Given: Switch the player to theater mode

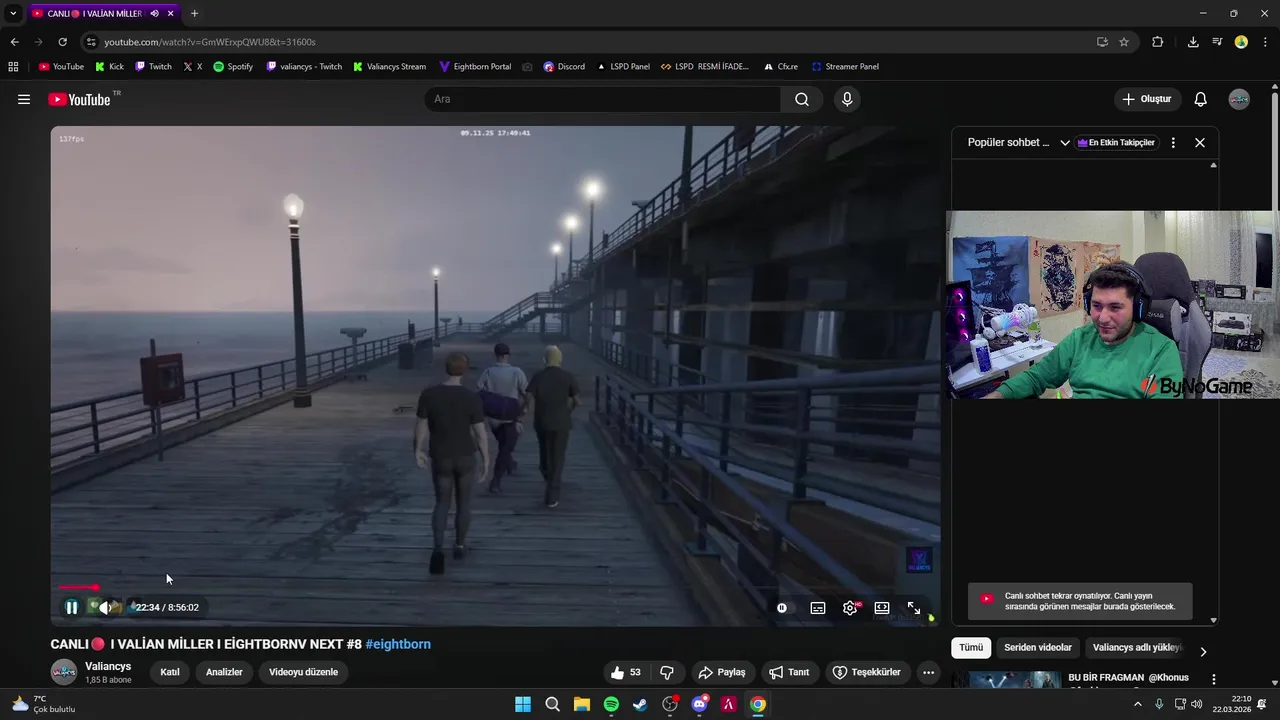Looking at the screenshot, I should [882, 608].
